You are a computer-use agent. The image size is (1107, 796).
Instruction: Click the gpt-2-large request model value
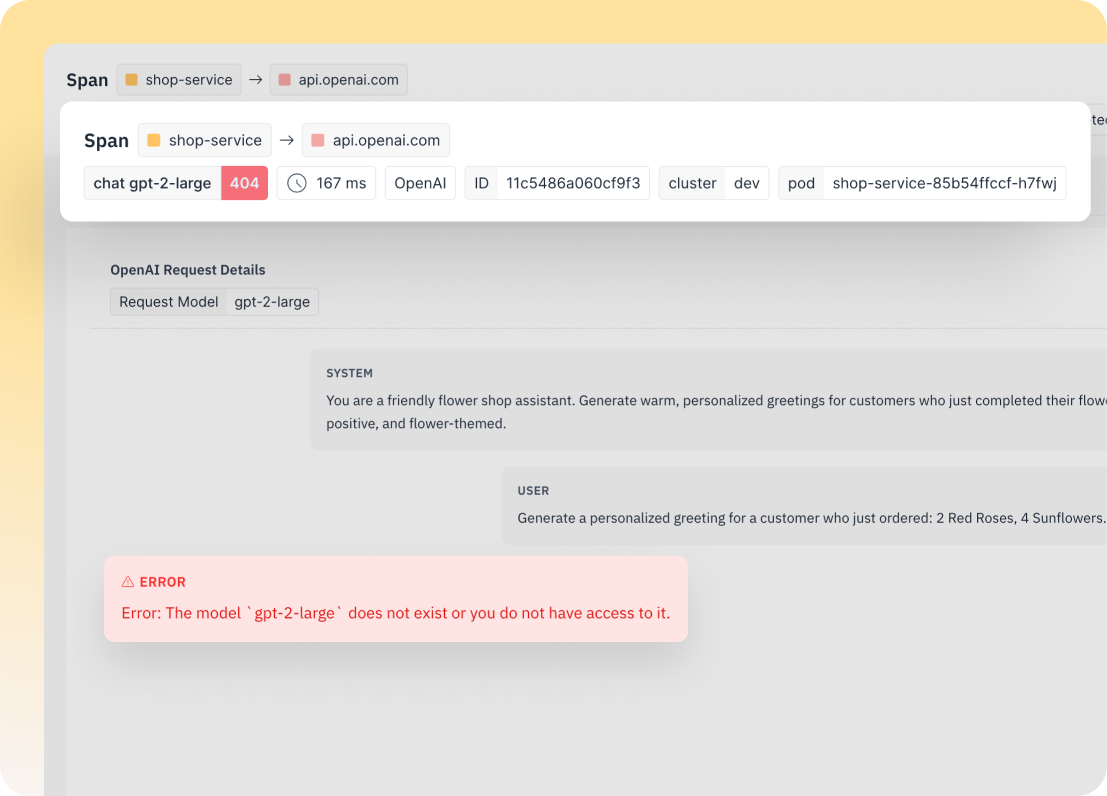272,302
